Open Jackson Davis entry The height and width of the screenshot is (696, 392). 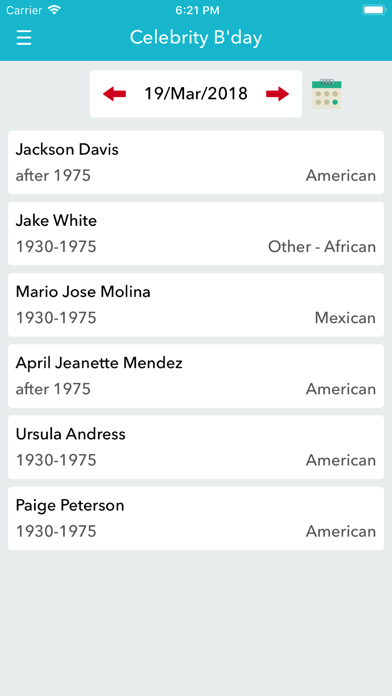click(x=196, y=162)
